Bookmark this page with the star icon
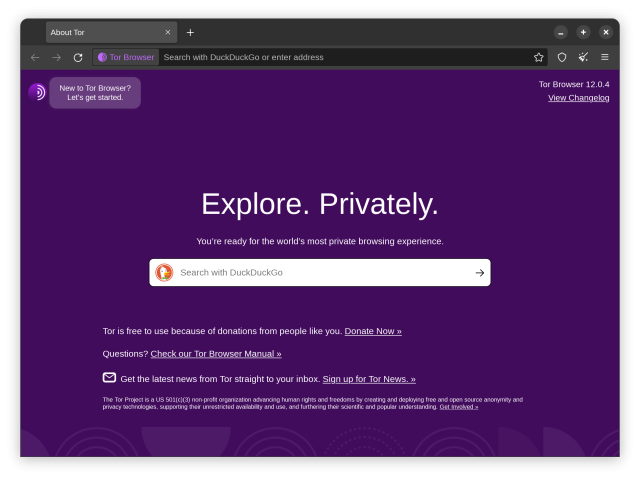Viewport: 640px width, 479px height. [x=539, y=58]
